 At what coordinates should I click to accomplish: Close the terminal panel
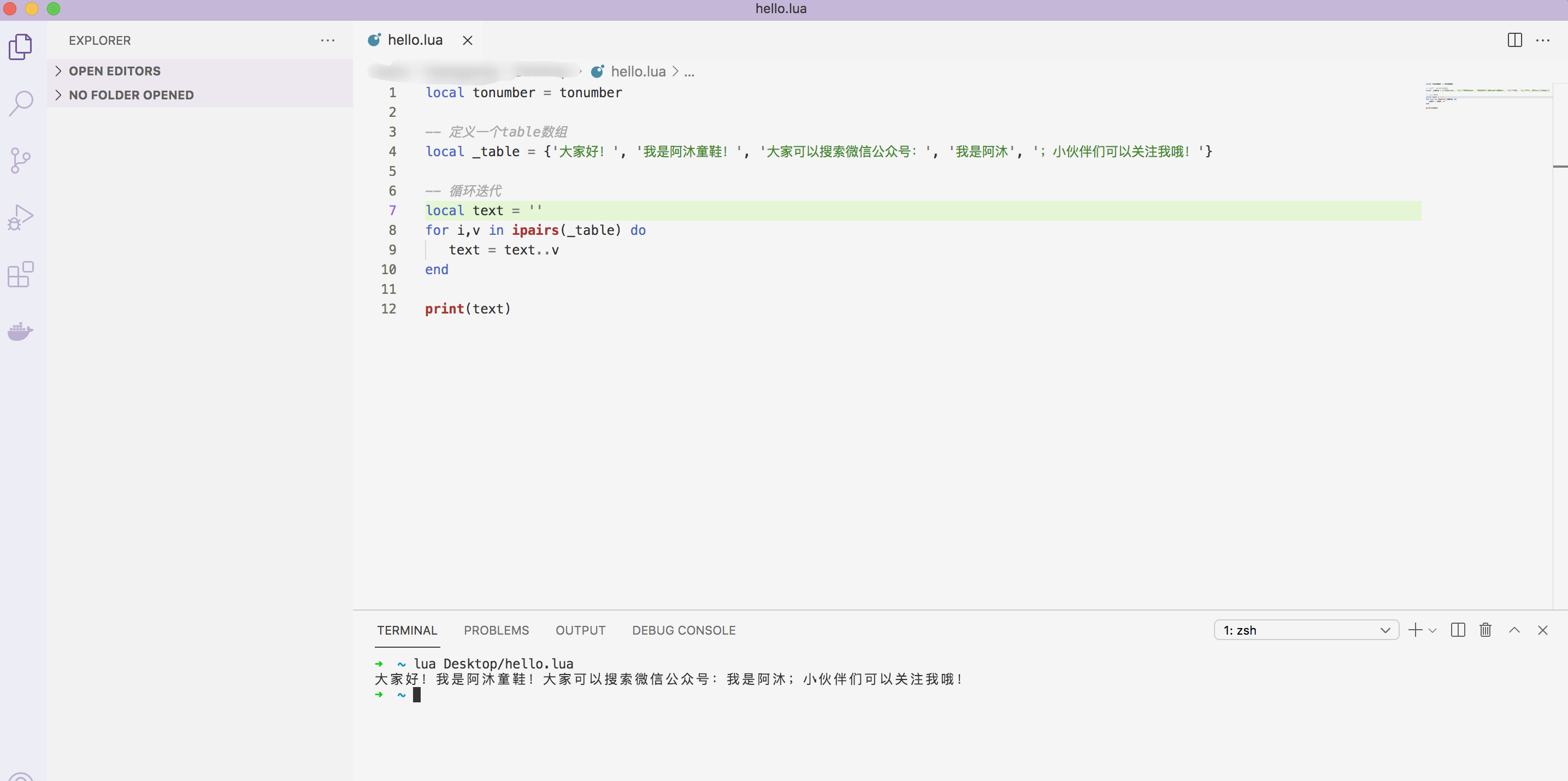[x=1542, y=630]
